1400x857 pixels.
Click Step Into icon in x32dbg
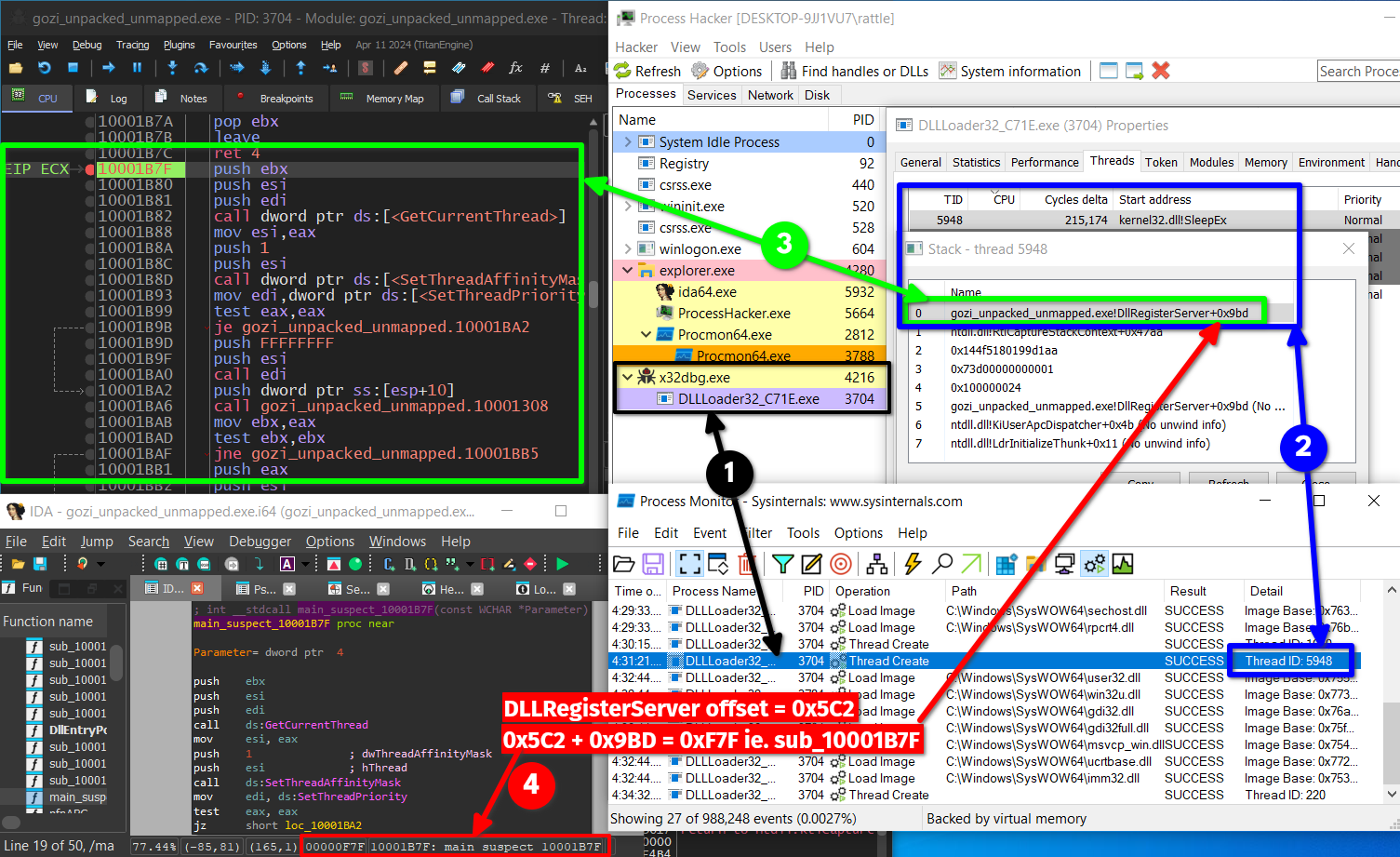tap(172, 68)
